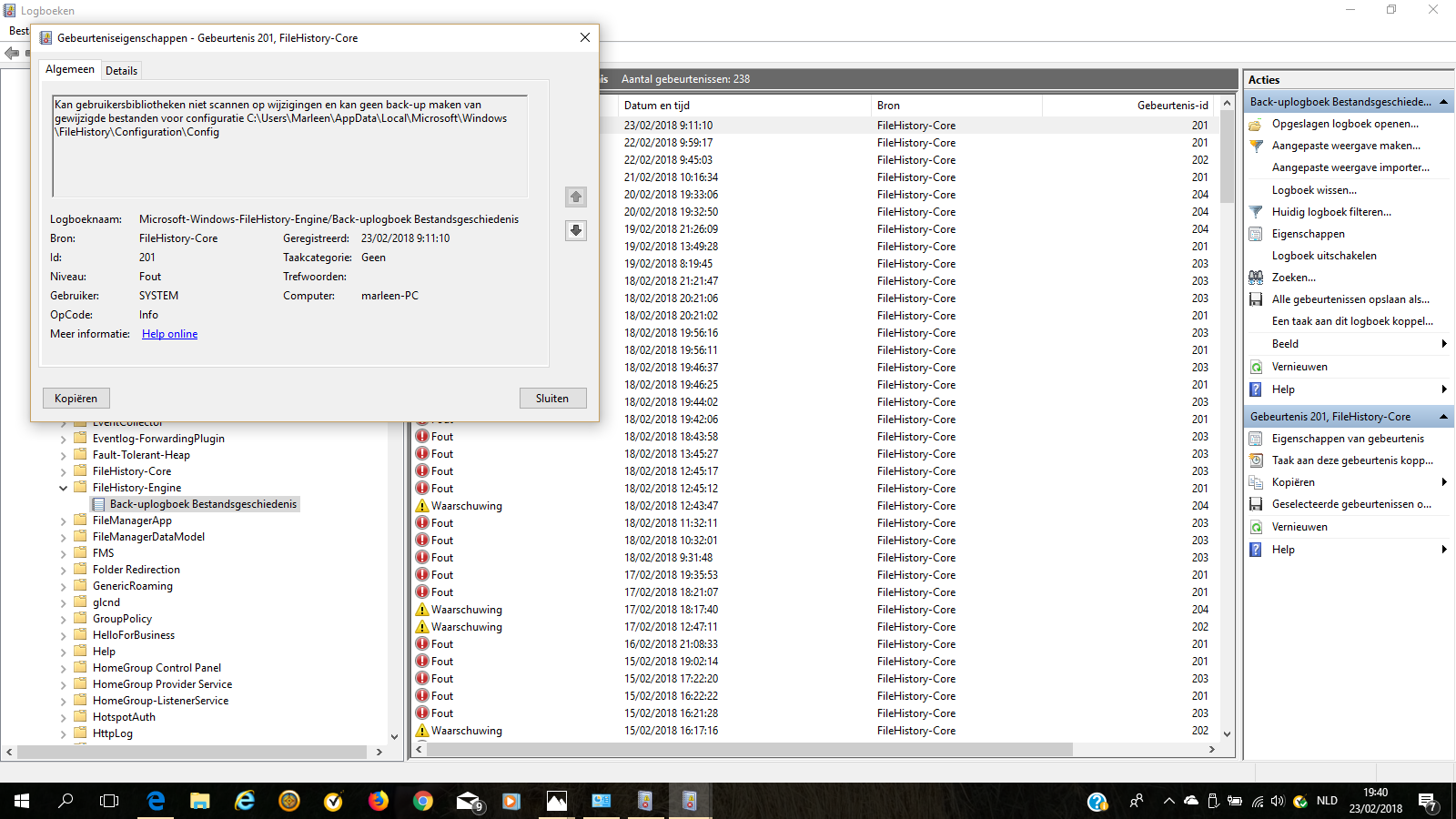Open saved log via Opgeslagen logboek openen icon

coord(1256,124)
